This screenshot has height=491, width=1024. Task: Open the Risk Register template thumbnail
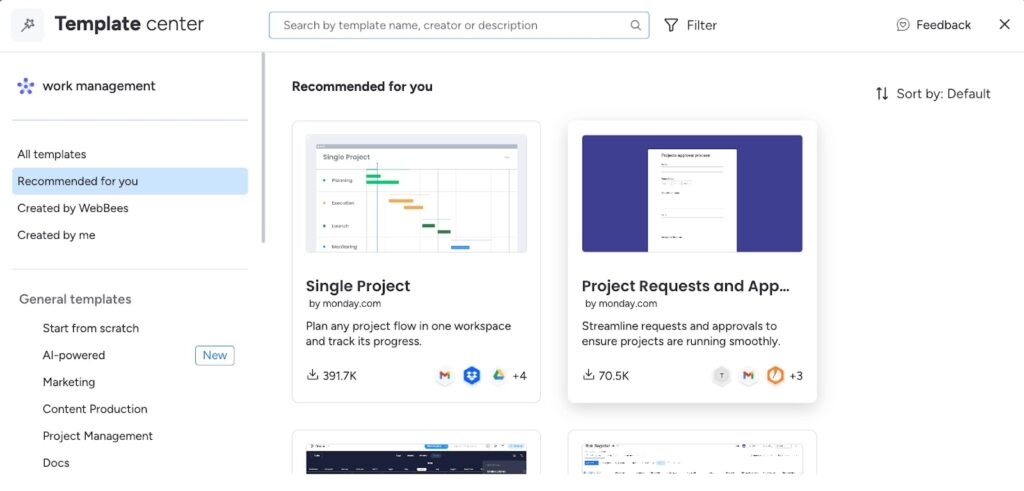(x=692, y=459)
